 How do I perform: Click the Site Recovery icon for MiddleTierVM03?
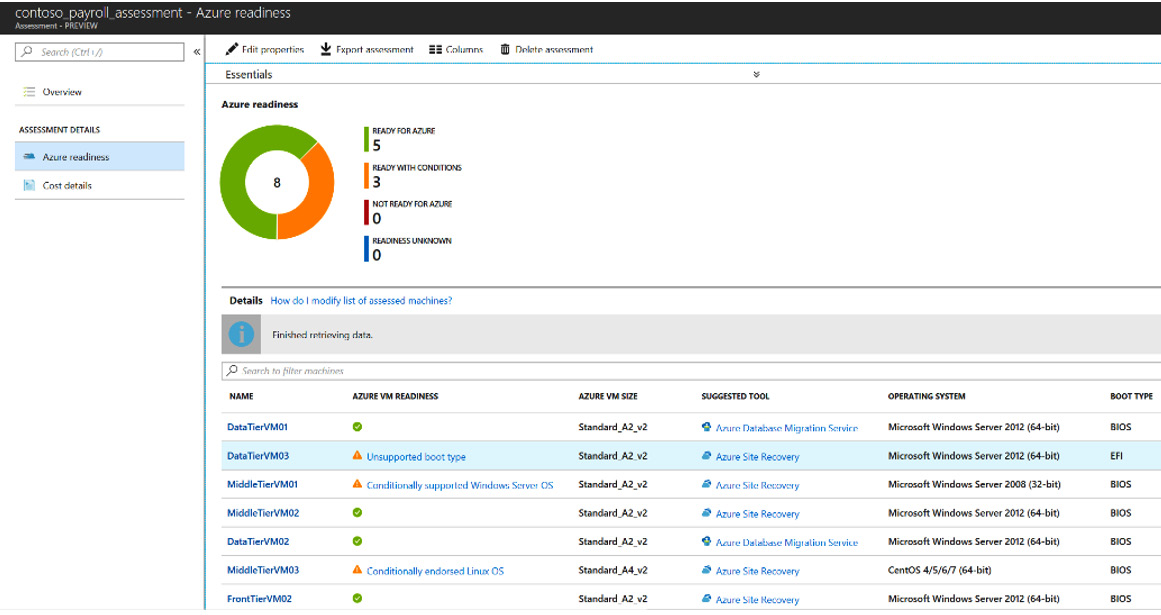click(x=706, y=570)
